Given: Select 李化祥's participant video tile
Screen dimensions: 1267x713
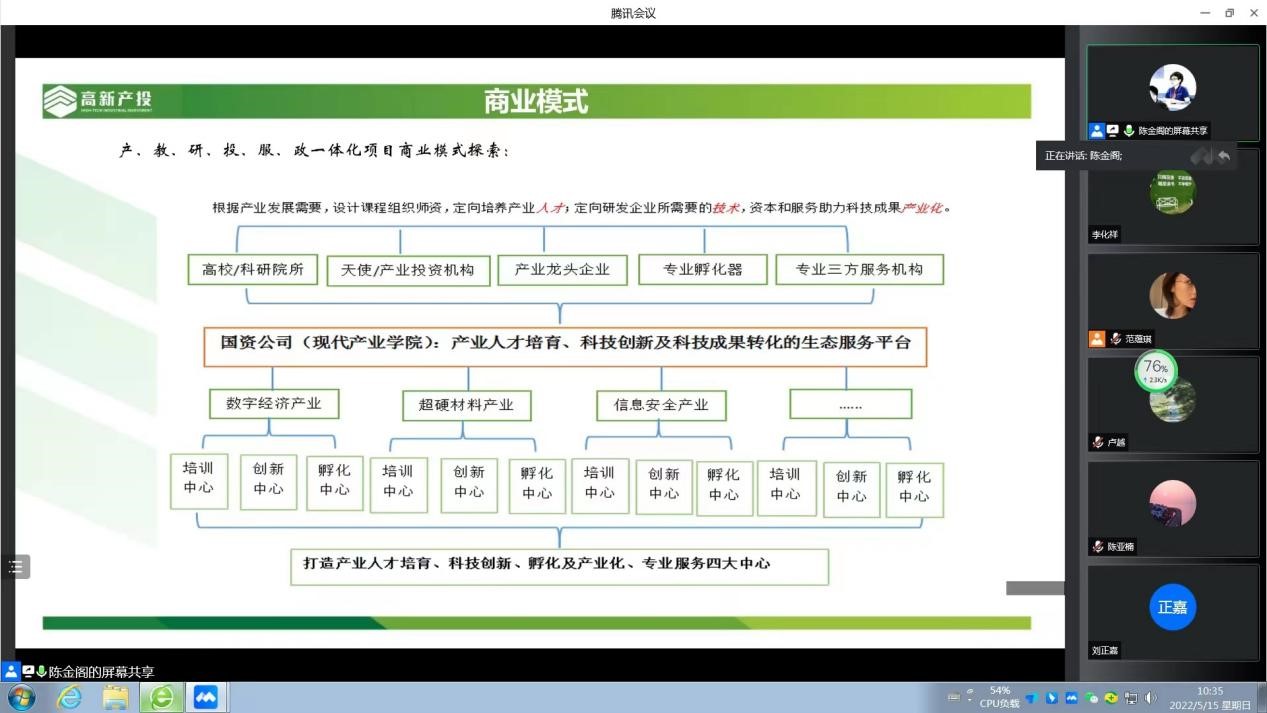Looking at the screenshot, I should tap(1172, 195).
